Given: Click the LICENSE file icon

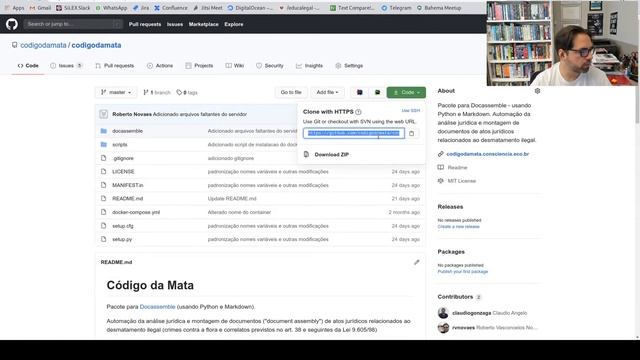Looking at the screenshot, I should point(104,171).
